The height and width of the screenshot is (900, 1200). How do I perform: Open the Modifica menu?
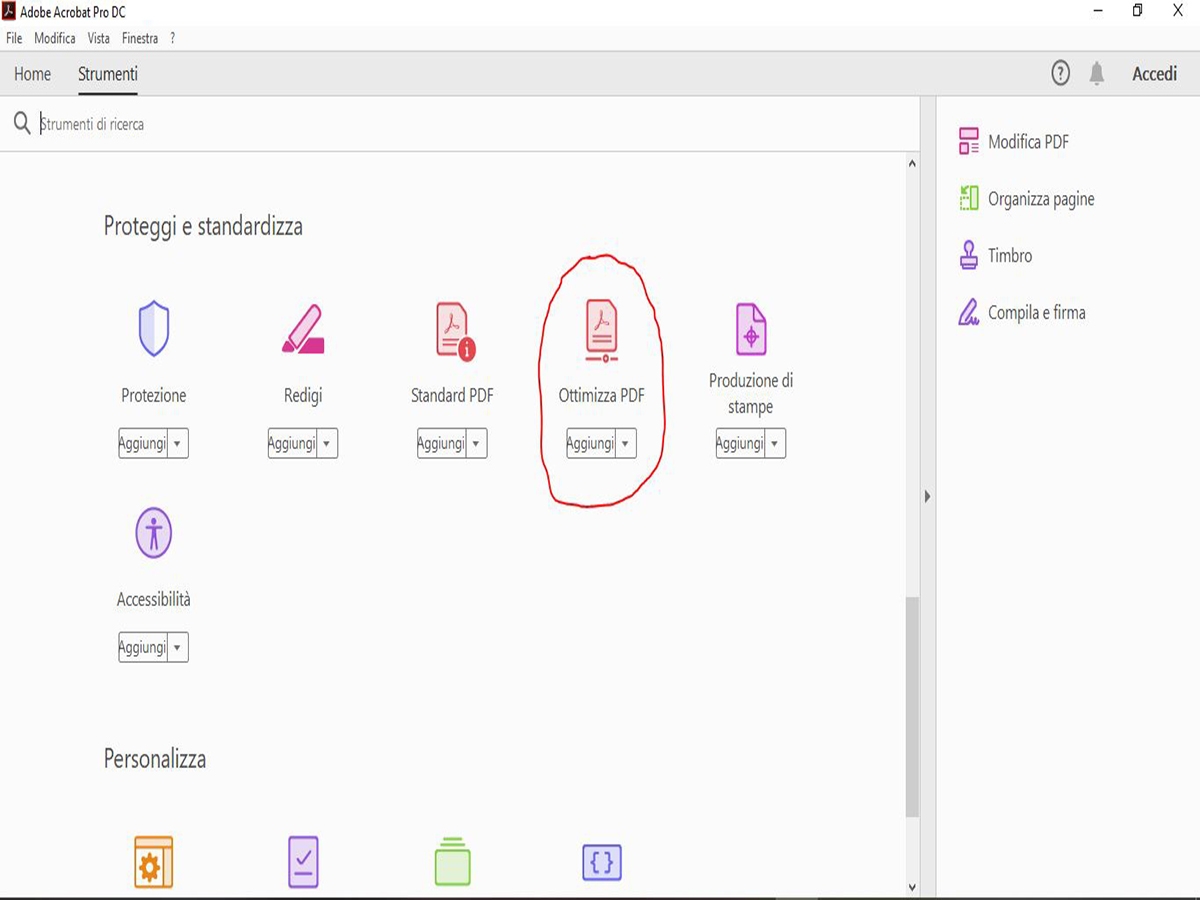(55, 38)
